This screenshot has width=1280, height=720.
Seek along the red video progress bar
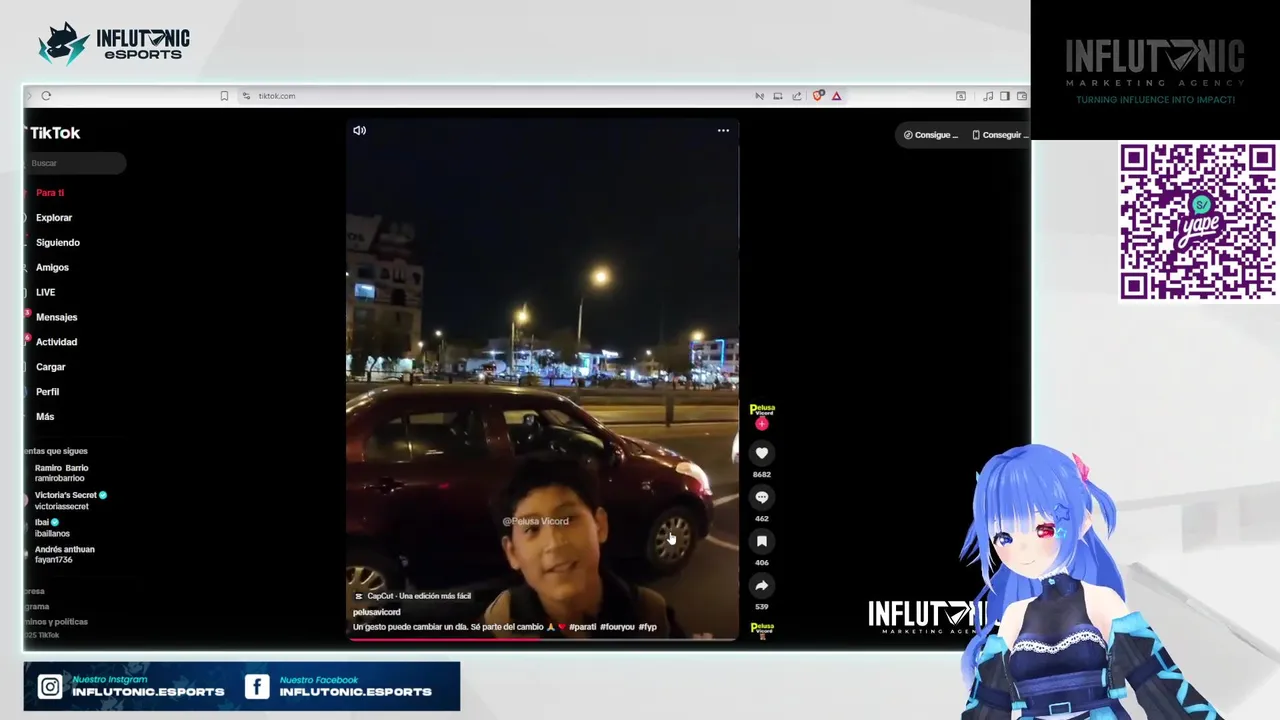(542, 638)
